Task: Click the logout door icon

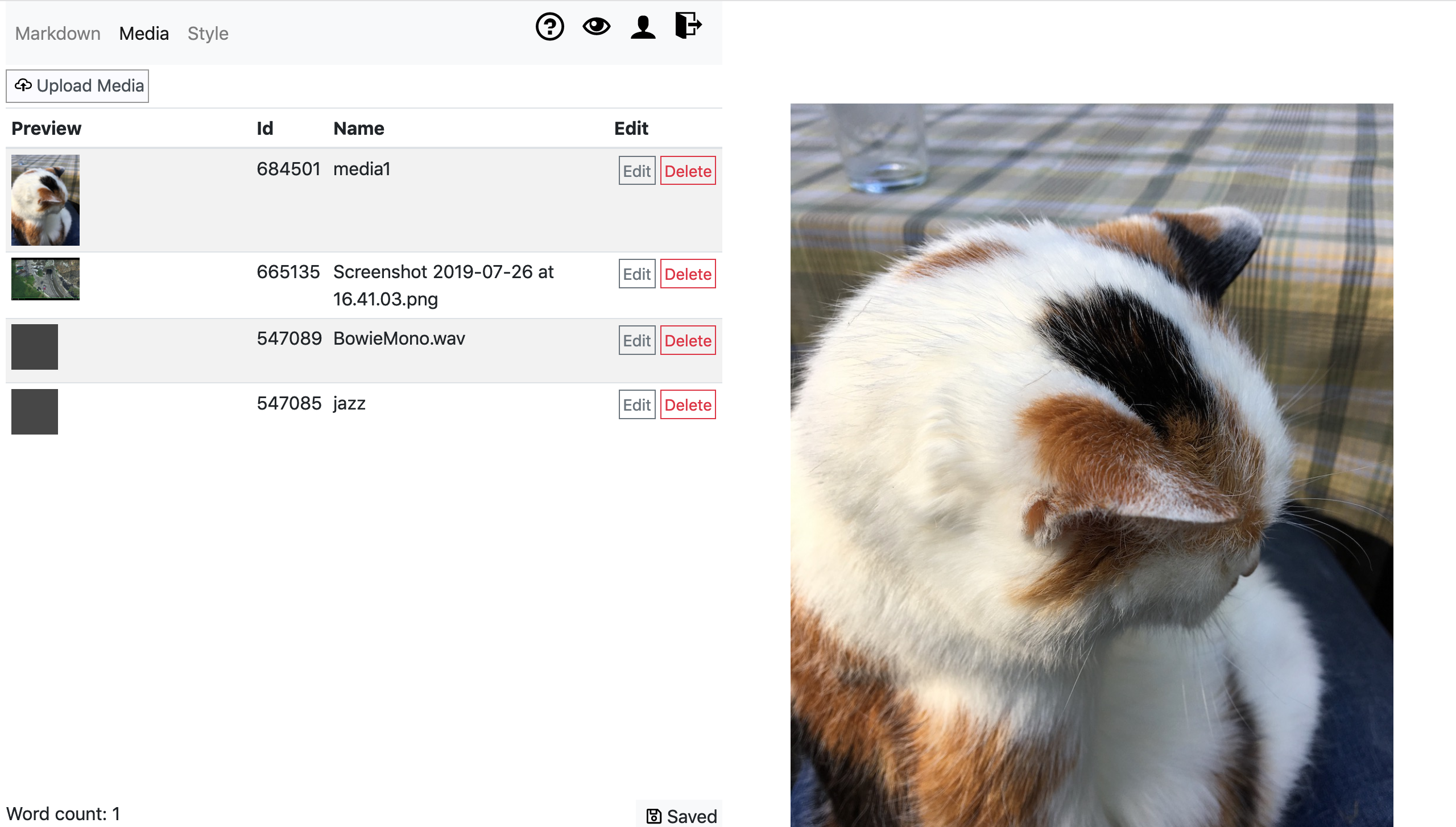Action: point(688,26)
